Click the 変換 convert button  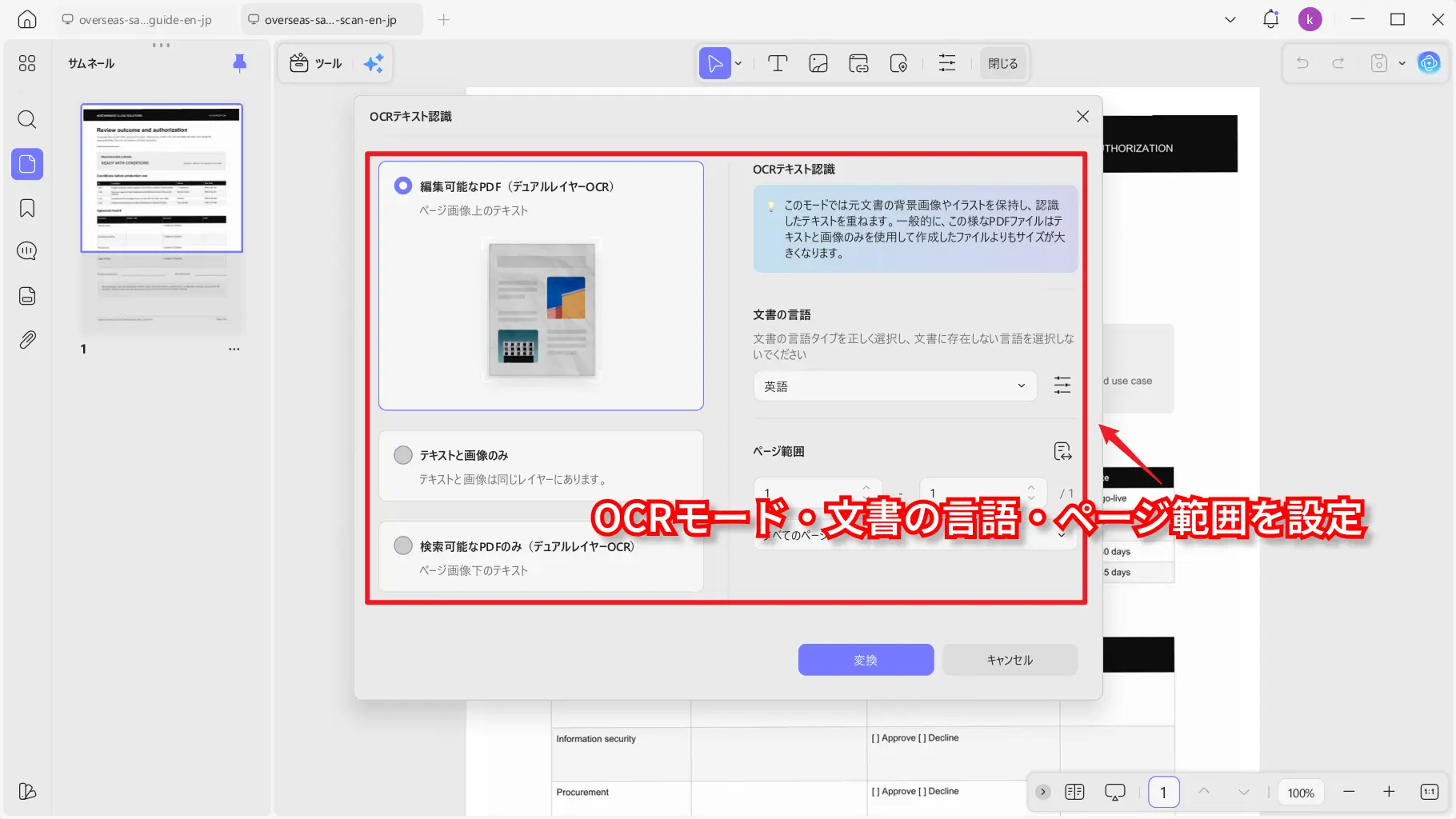pos(866,660)
